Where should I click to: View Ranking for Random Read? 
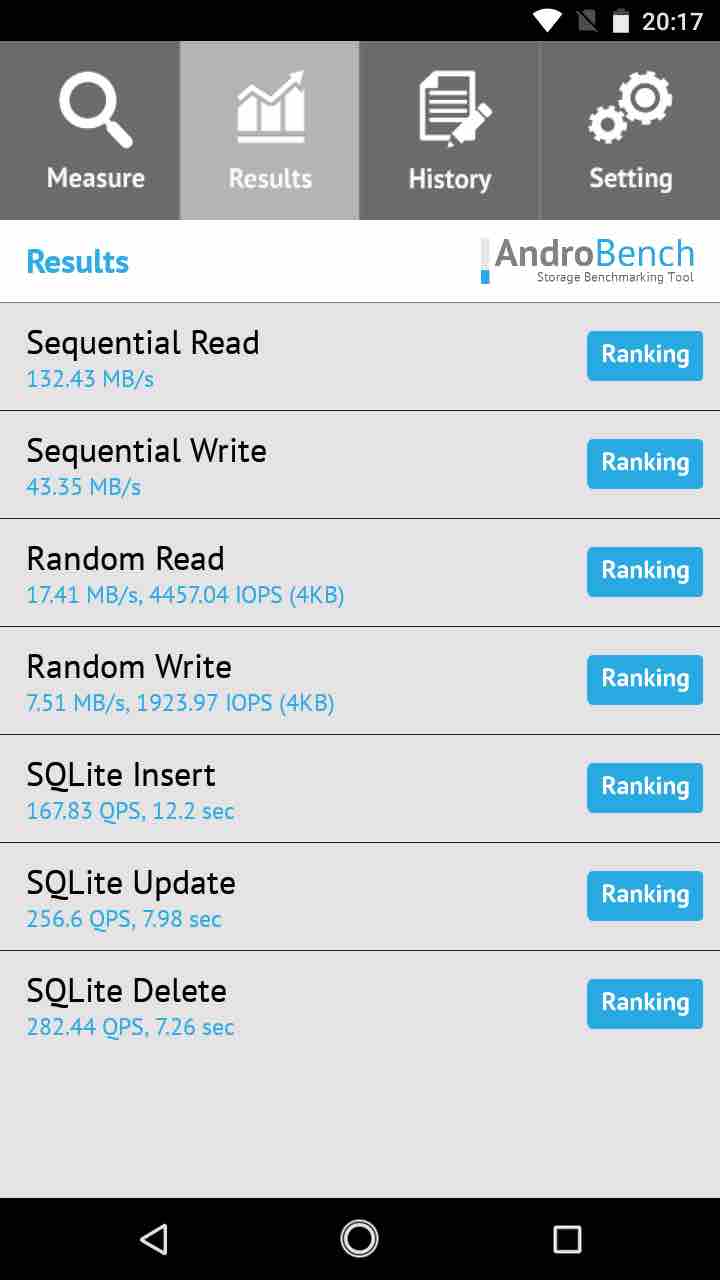click(644, 572)
